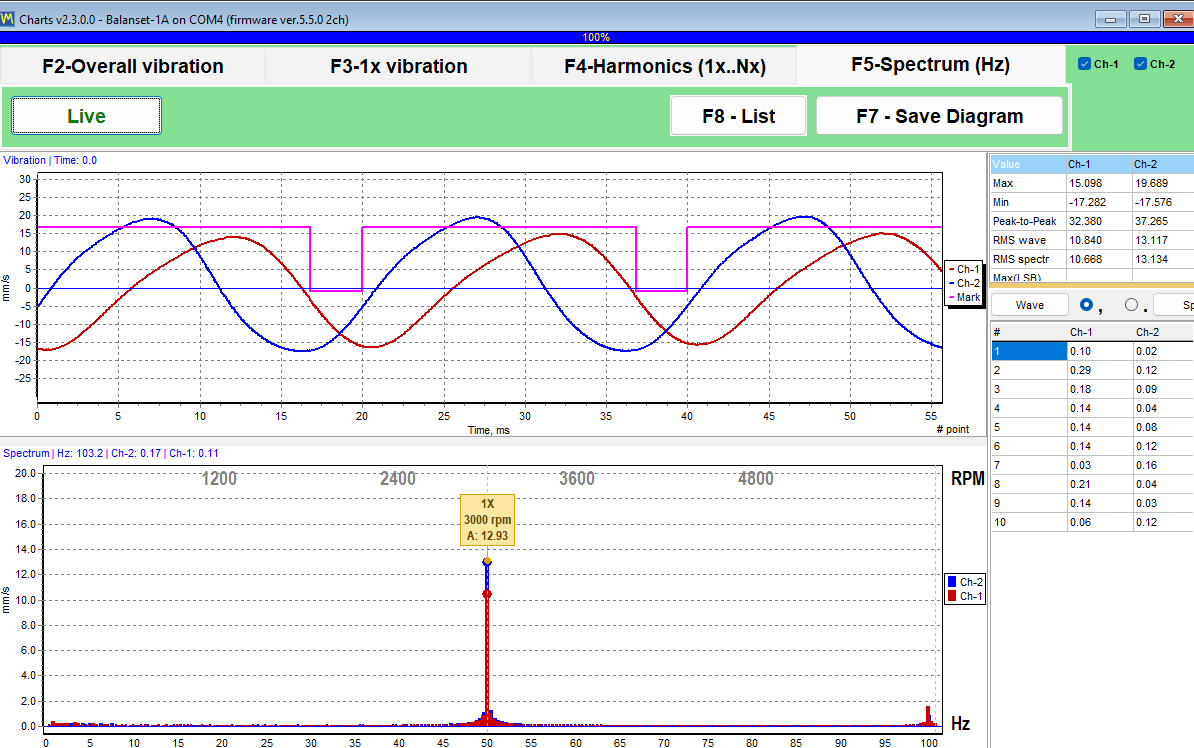
Task: Click the Charts application icon in title bar
Action: point(8,19)
